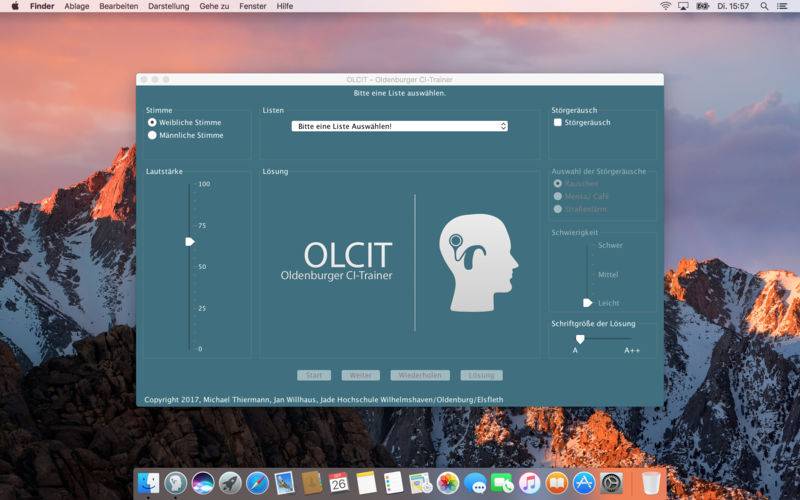Viewport: 800px width, 500px height.
Task: Open the Photos app from the Dock
Action: [447, 483]
